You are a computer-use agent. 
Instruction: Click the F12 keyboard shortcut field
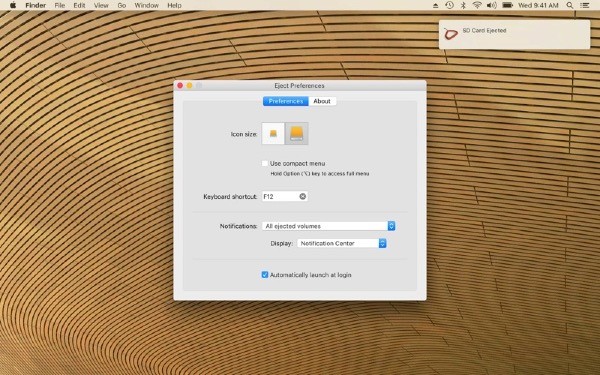tap(285, 196)
